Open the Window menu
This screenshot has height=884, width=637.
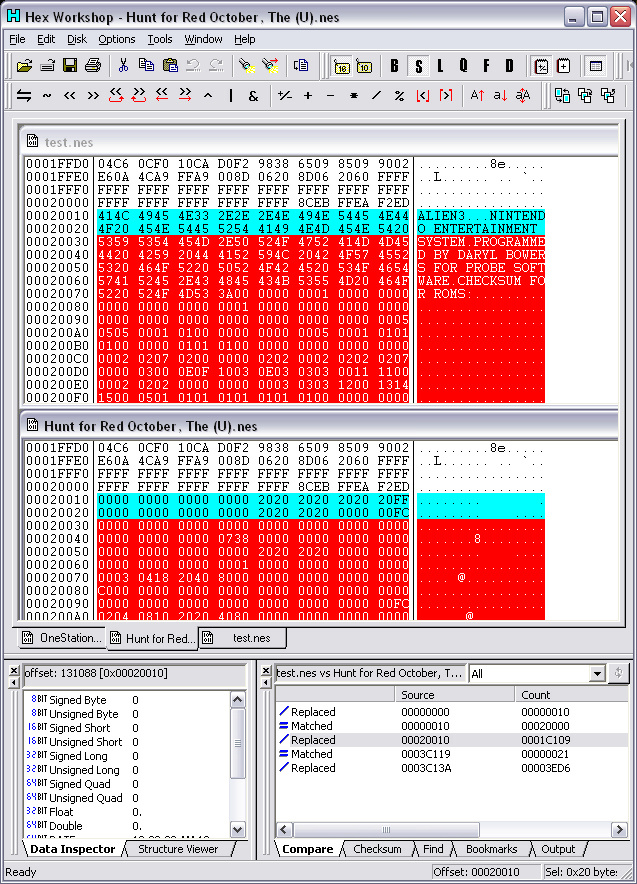coord(204,39)
